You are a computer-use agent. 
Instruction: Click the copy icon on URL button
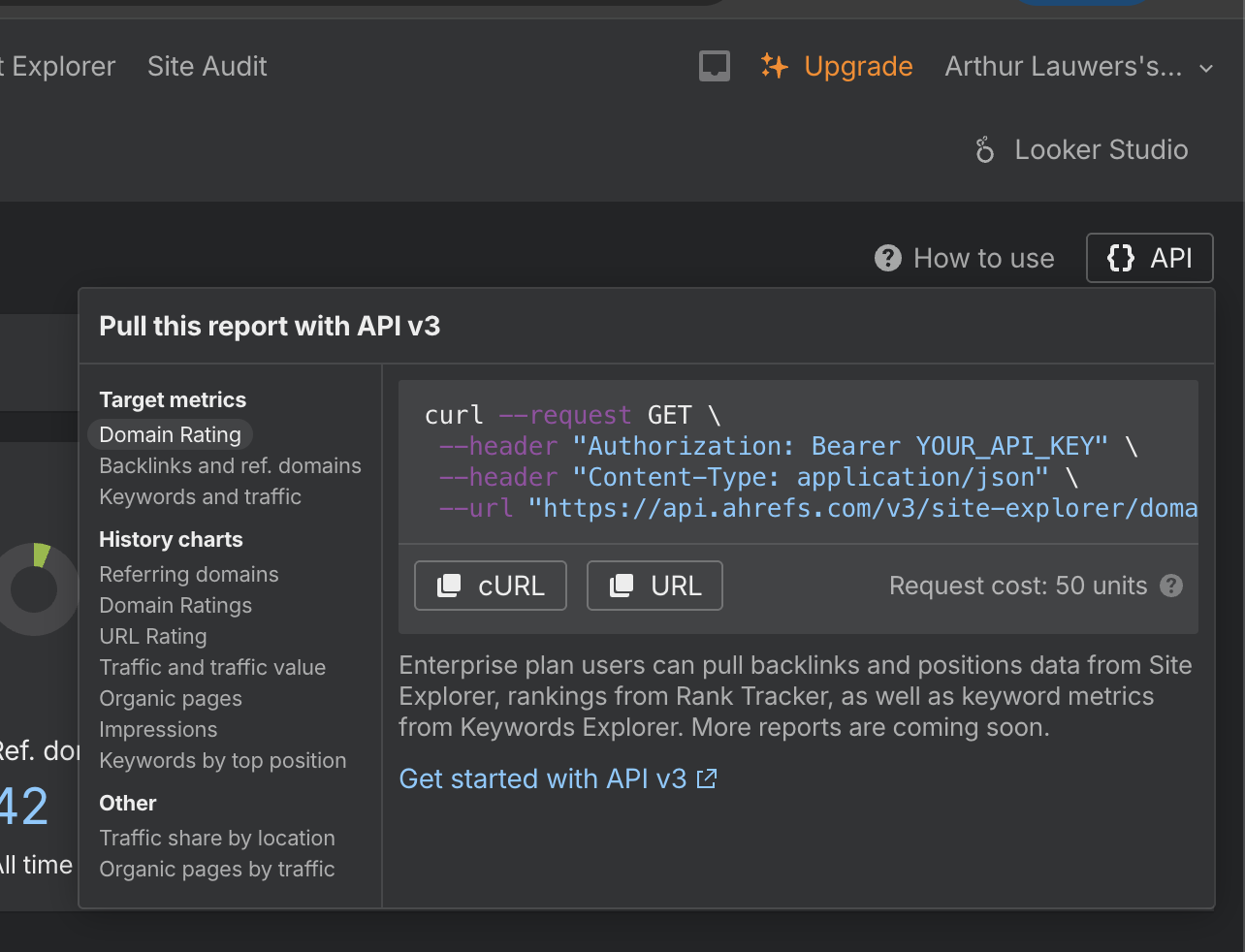tap(622, 586)
